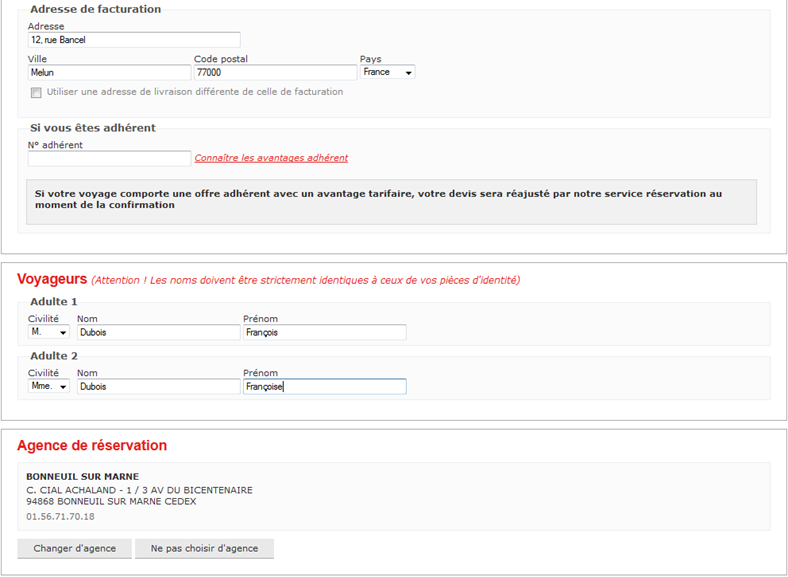788x577 pixels.
Task: Select the Code postal field showing 77000
Action: click(x=275, y=73)
